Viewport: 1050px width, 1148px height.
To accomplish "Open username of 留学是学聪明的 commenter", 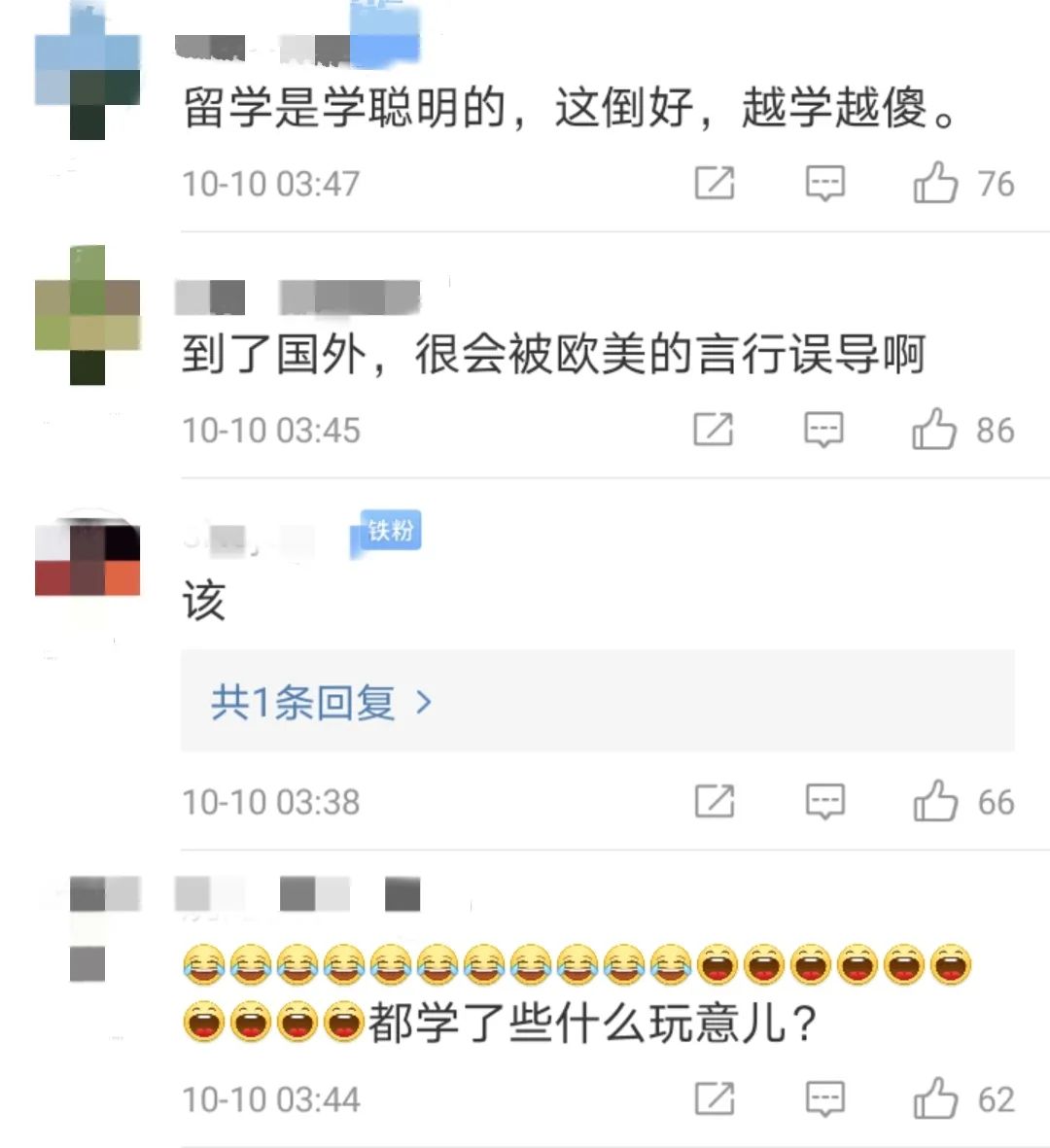I will click(297, 46).
